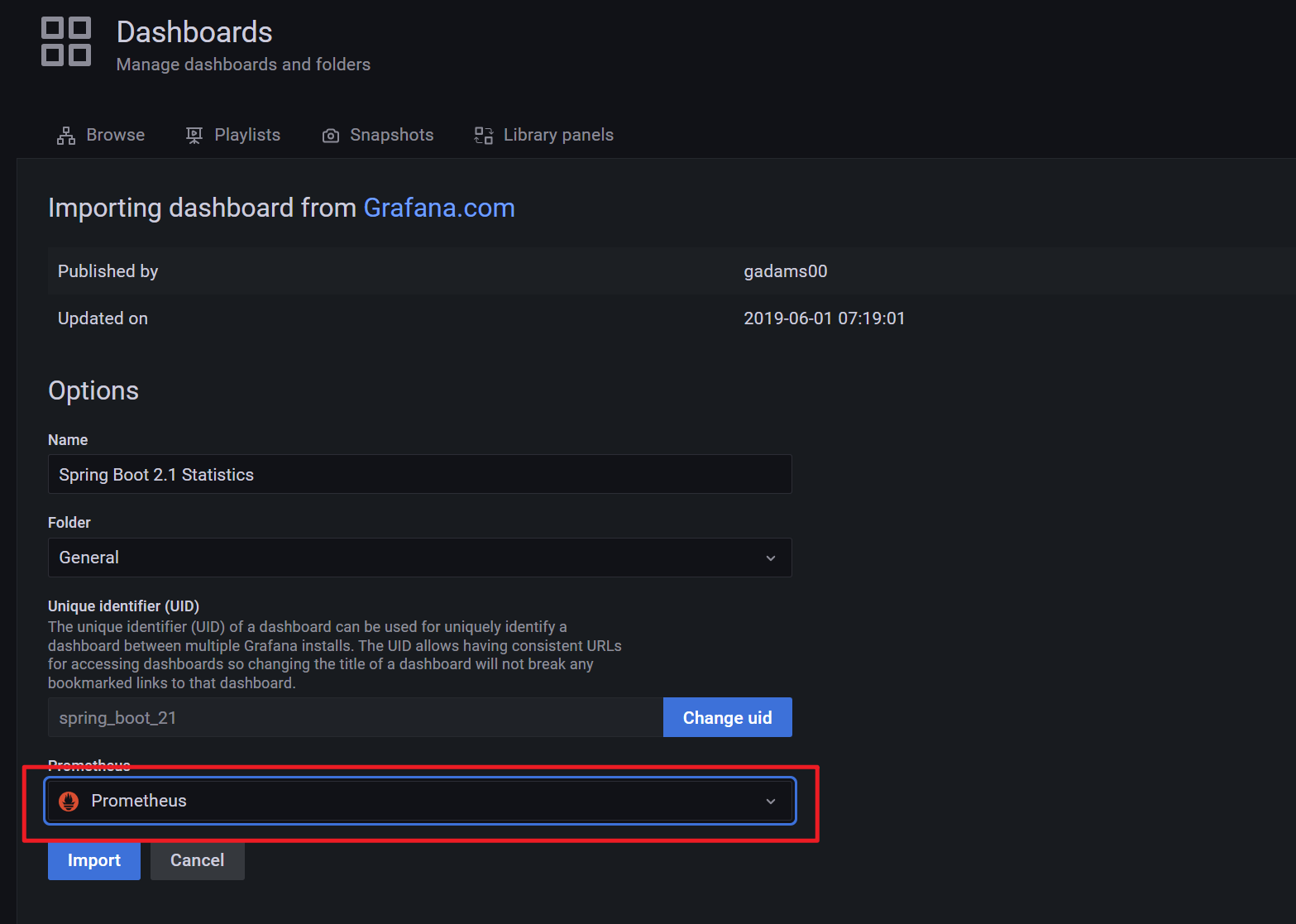This screenshot has height=924, width=1296.
Task: Select the updated date 2019-06-01 07:19:01
Action: point(825,318)
